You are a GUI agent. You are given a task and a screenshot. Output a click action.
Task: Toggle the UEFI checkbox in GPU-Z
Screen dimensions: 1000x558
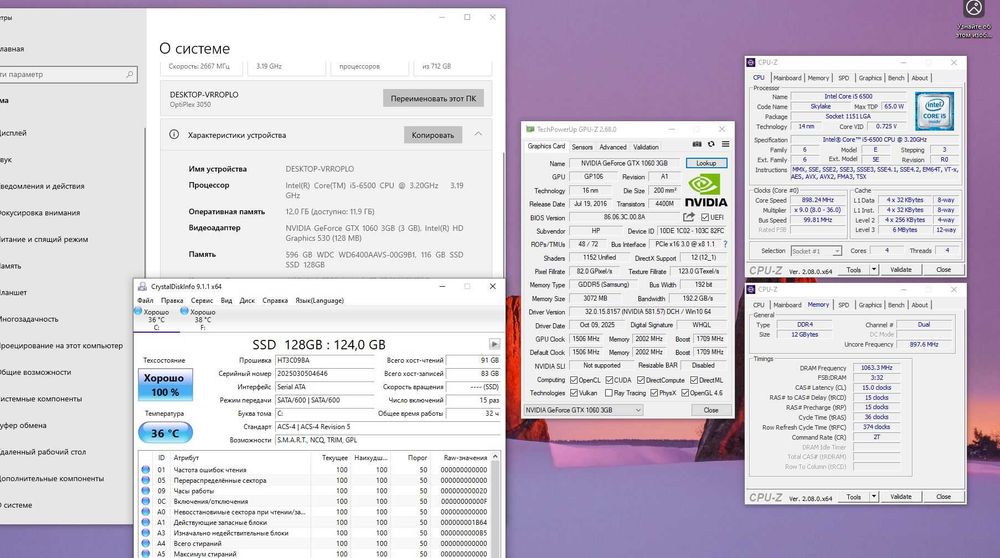click(705, 217)
